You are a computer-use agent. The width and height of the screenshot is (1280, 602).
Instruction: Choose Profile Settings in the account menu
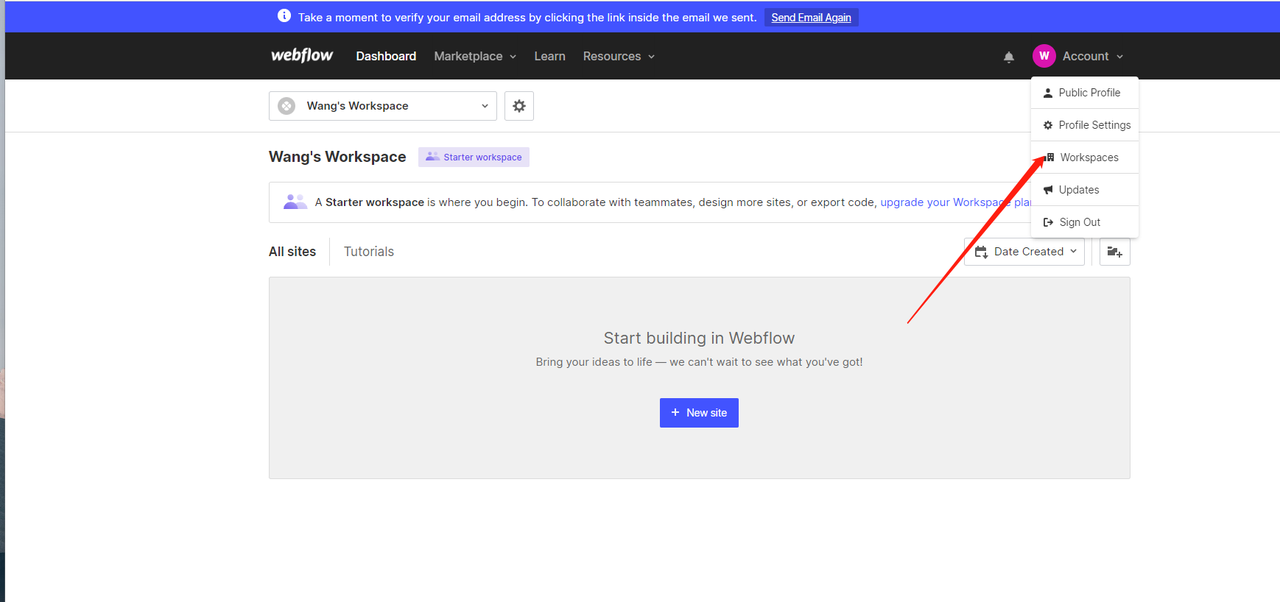click(1085, 125)
